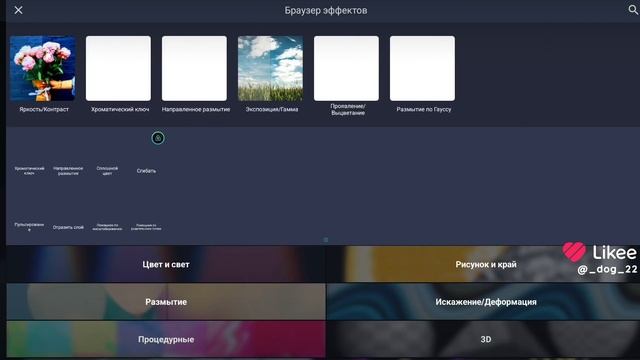Select the Экспозиция/Гамма effect thumbnail
The image size is (640, 360).
270,68
